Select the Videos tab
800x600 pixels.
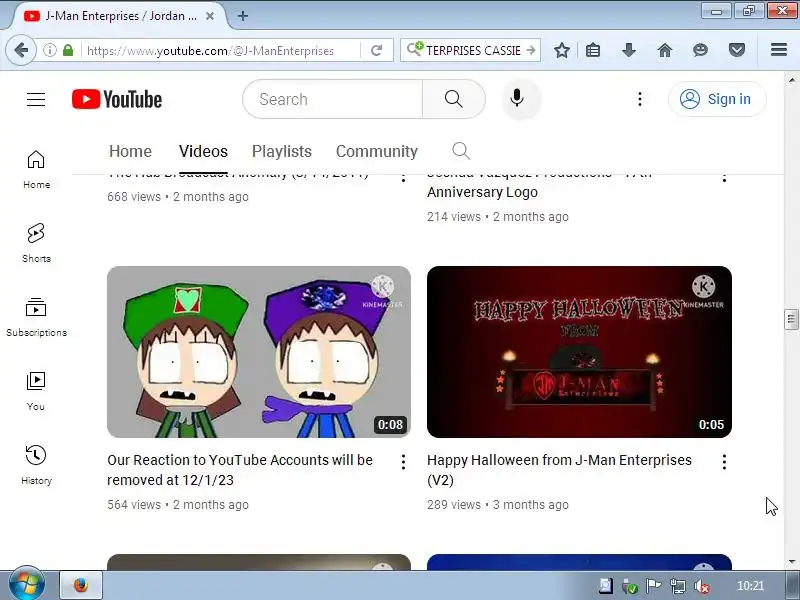203,151
